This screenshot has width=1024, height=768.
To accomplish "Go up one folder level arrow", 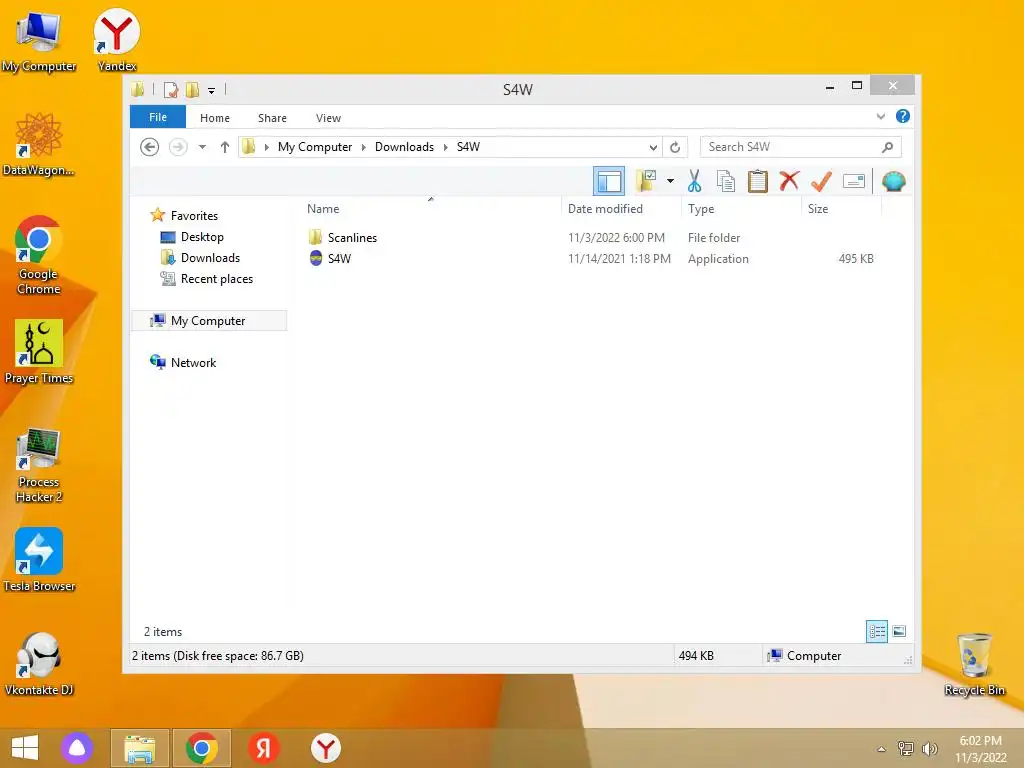I will (x=225, y=147).
